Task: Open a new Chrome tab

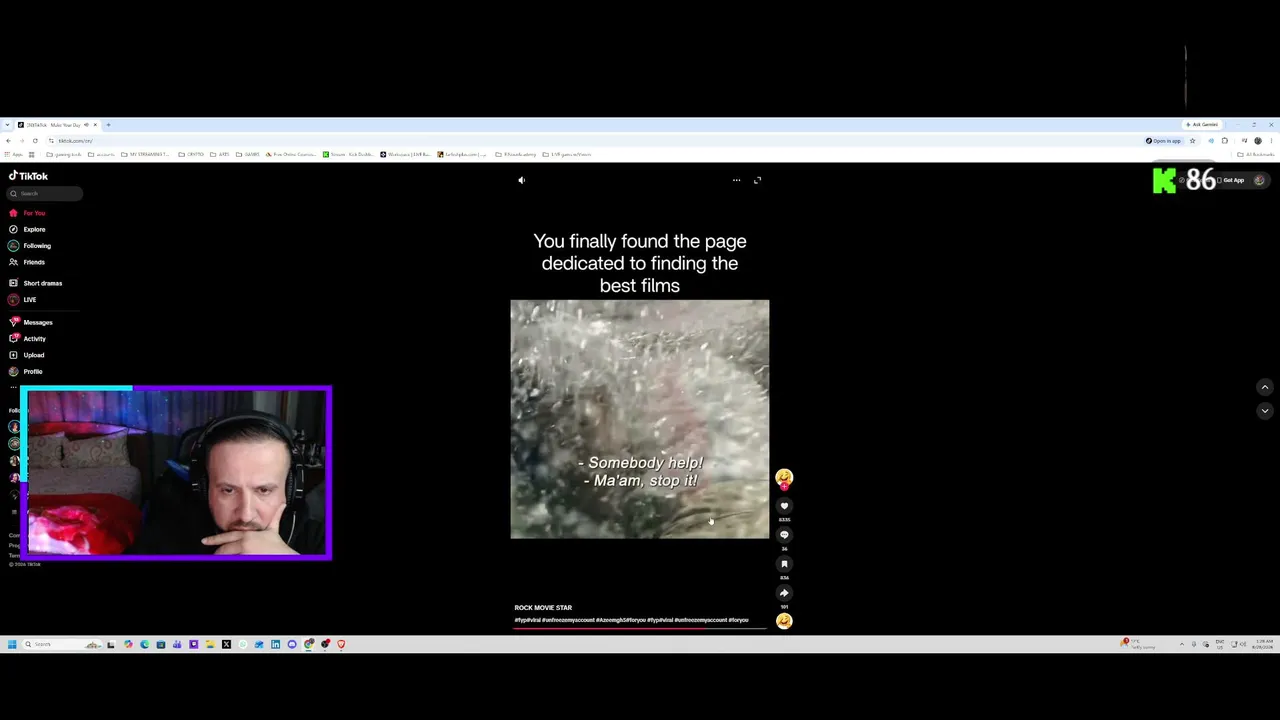Action: pyautogui.click(x=109, y=125)
